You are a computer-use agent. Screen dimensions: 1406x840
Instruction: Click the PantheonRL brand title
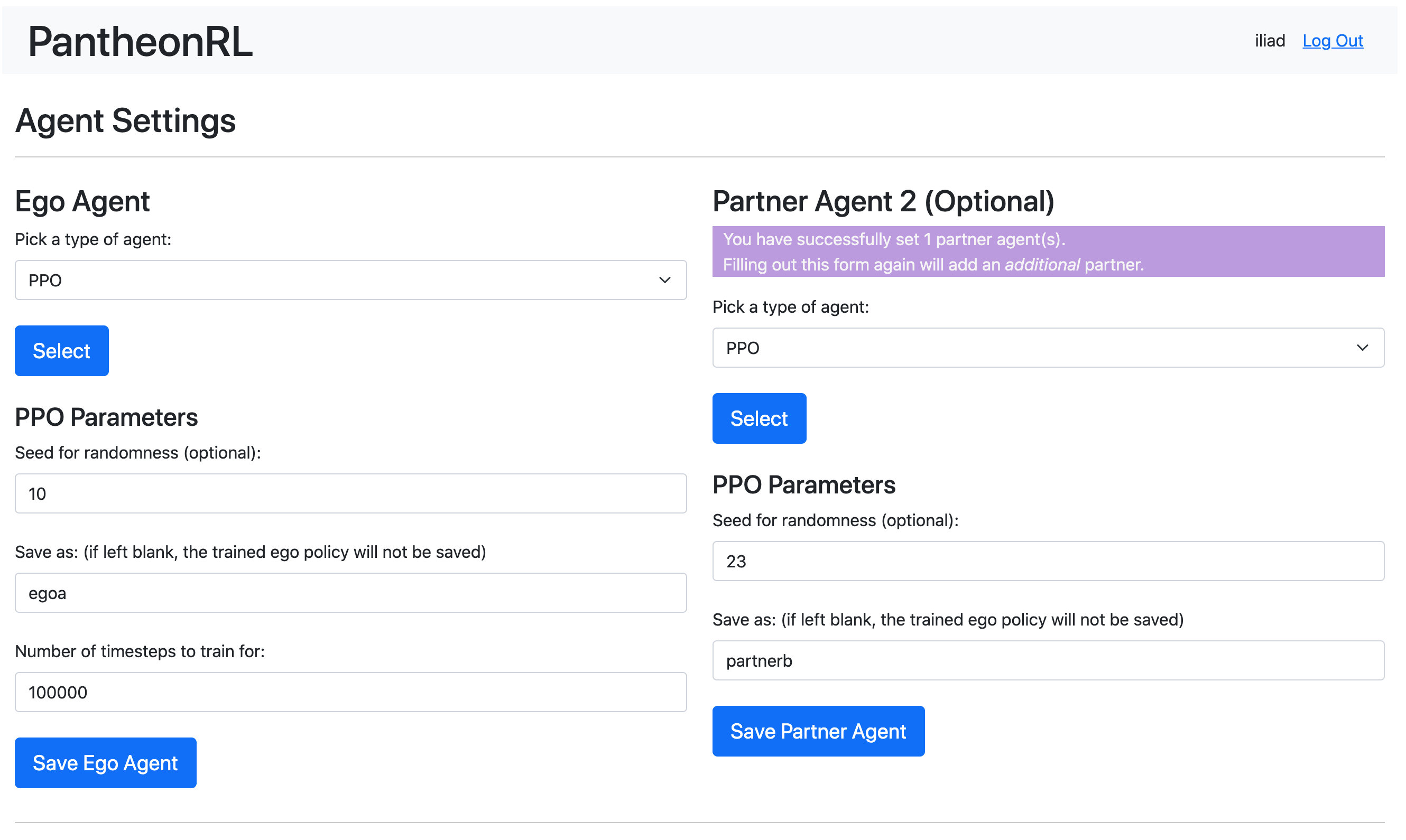tap(141, 42)
